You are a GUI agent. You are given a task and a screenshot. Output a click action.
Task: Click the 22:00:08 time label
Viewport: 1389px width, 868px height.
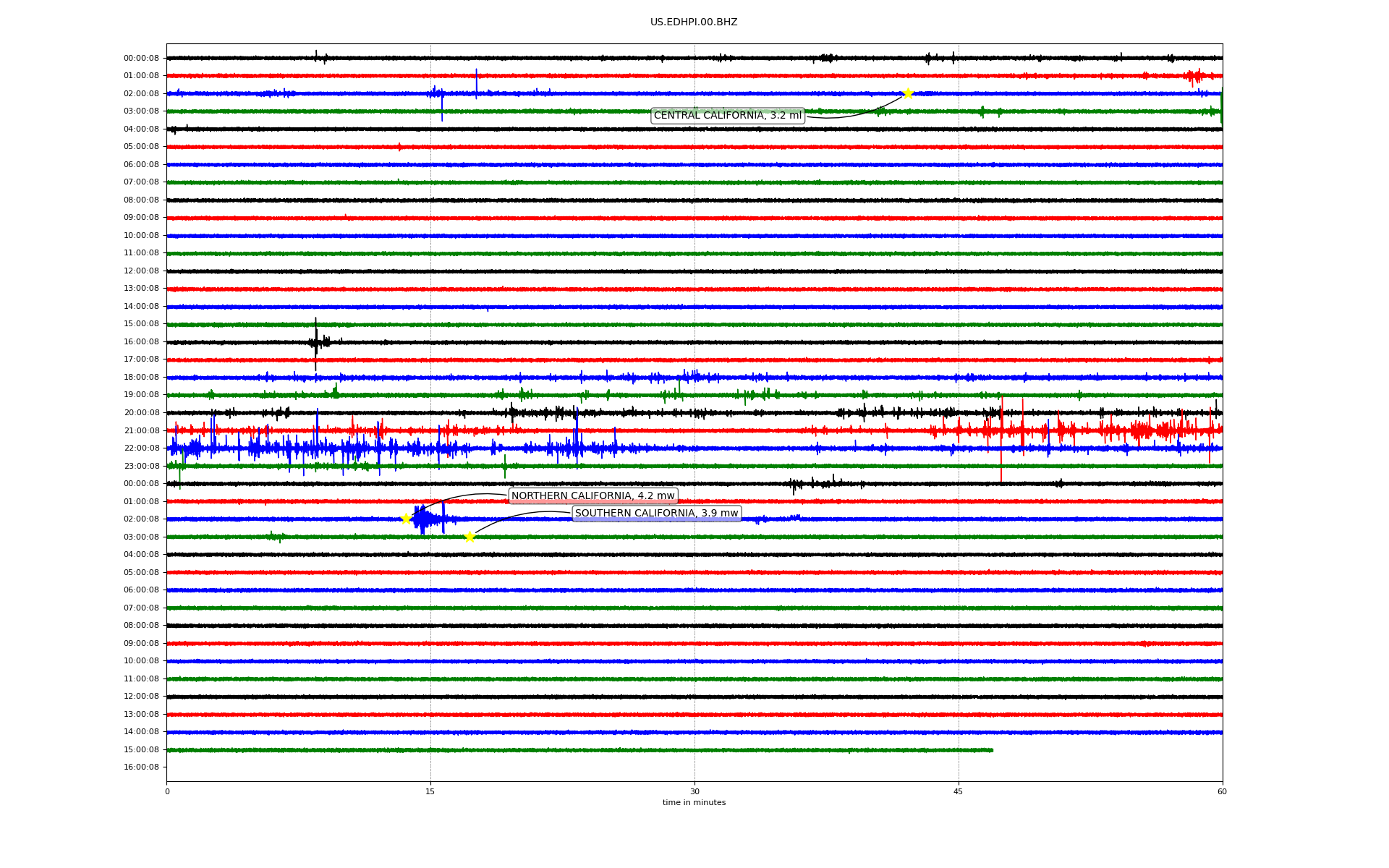coord(141,448)
